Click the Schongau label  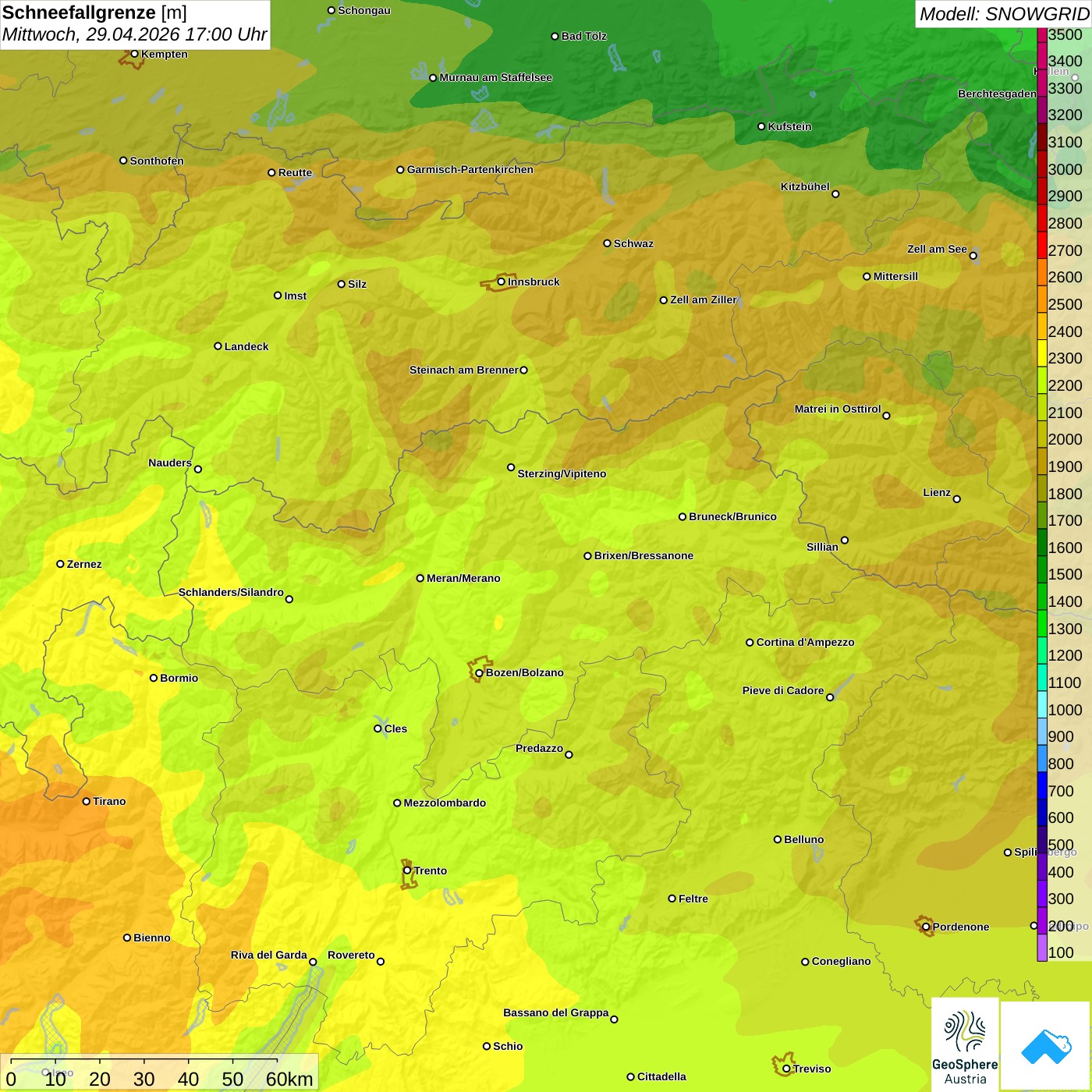(x=364, y=10)
